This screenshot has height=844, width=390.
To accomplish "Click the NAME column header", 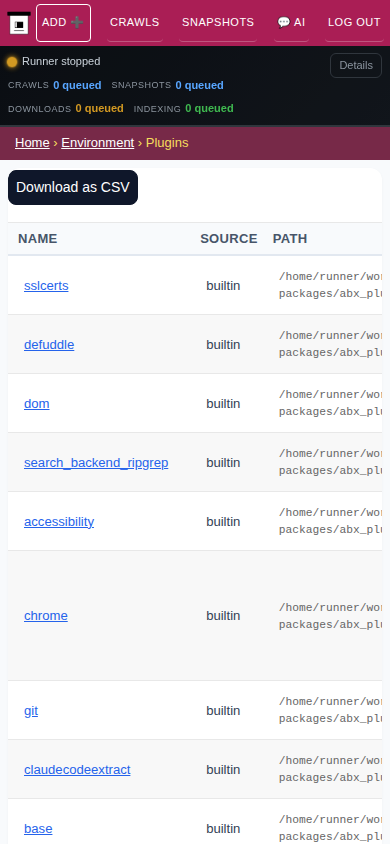I will [38, 239].
